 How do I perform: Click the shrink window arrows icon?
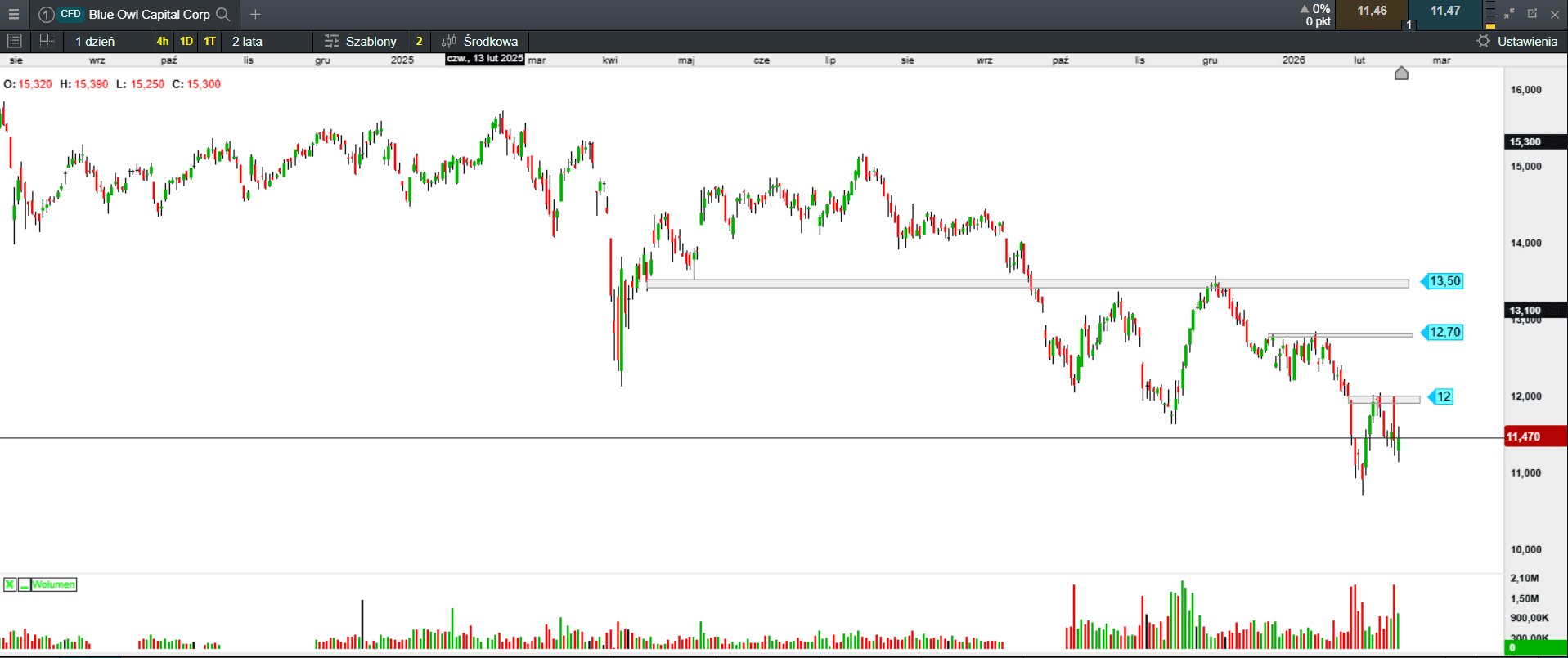coord(1509,14)
